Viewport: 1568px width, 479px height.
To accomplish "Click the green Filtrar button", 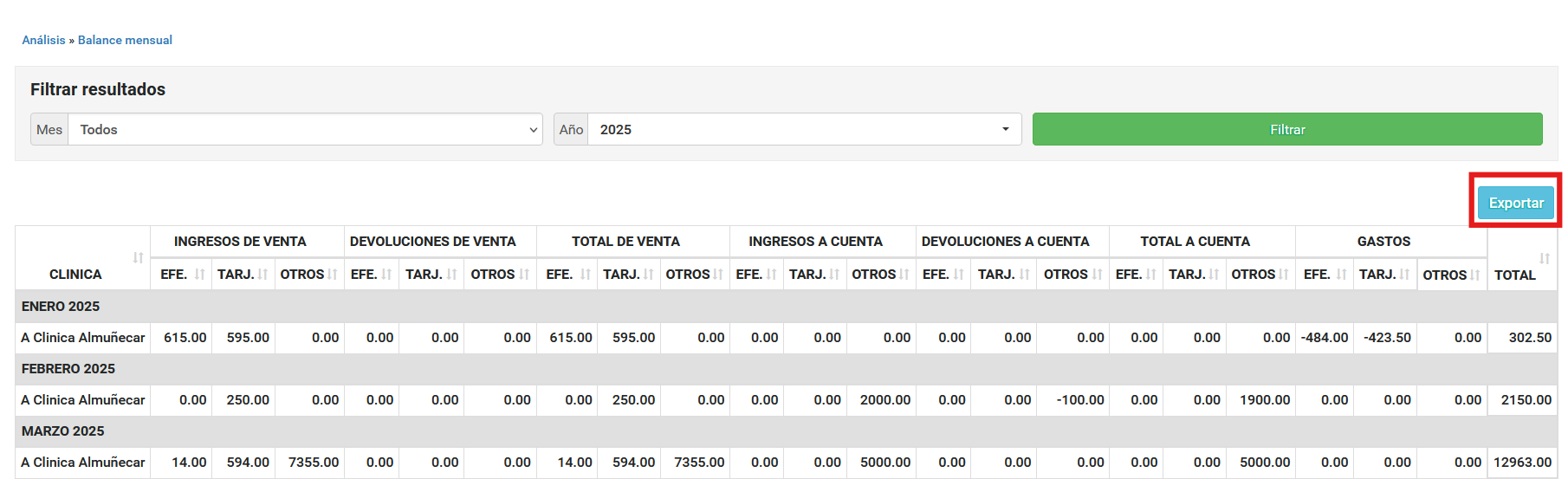I will tap(1286, 130).
